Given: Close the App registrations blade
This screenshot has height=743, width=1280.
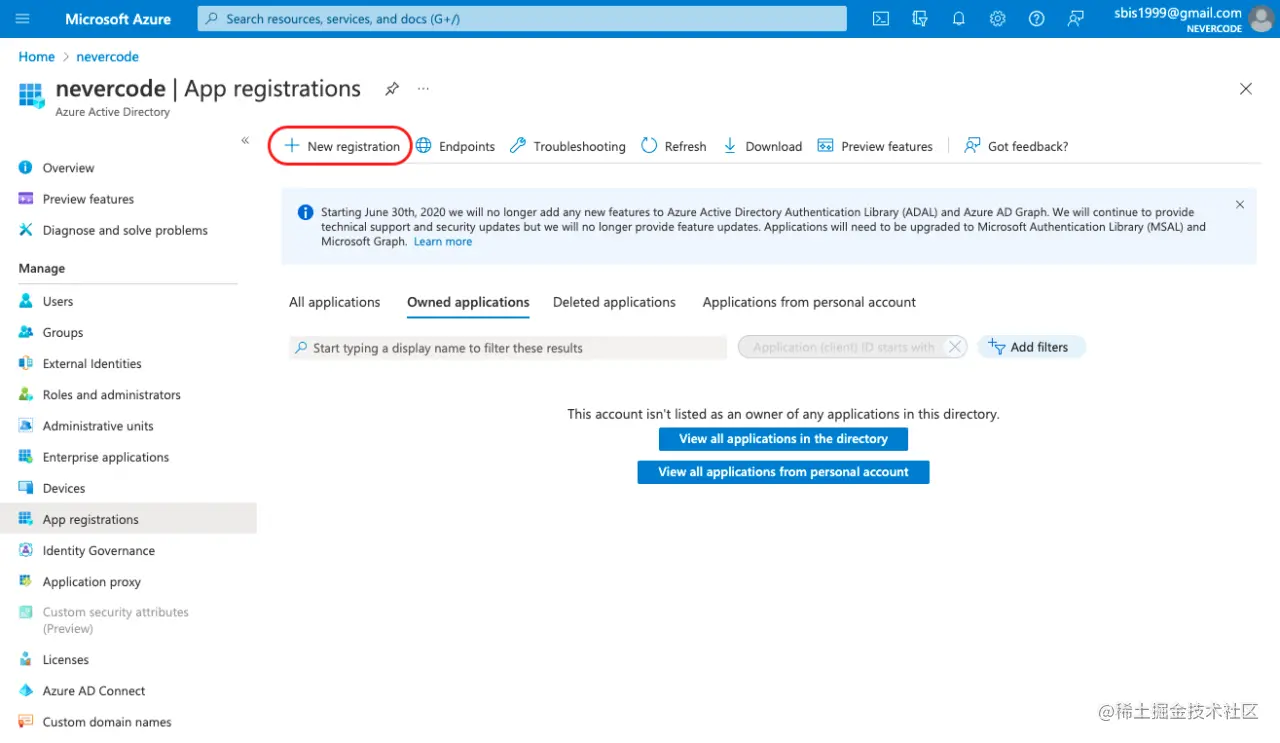Looking at the screenshot, I should click(1246, 89).
